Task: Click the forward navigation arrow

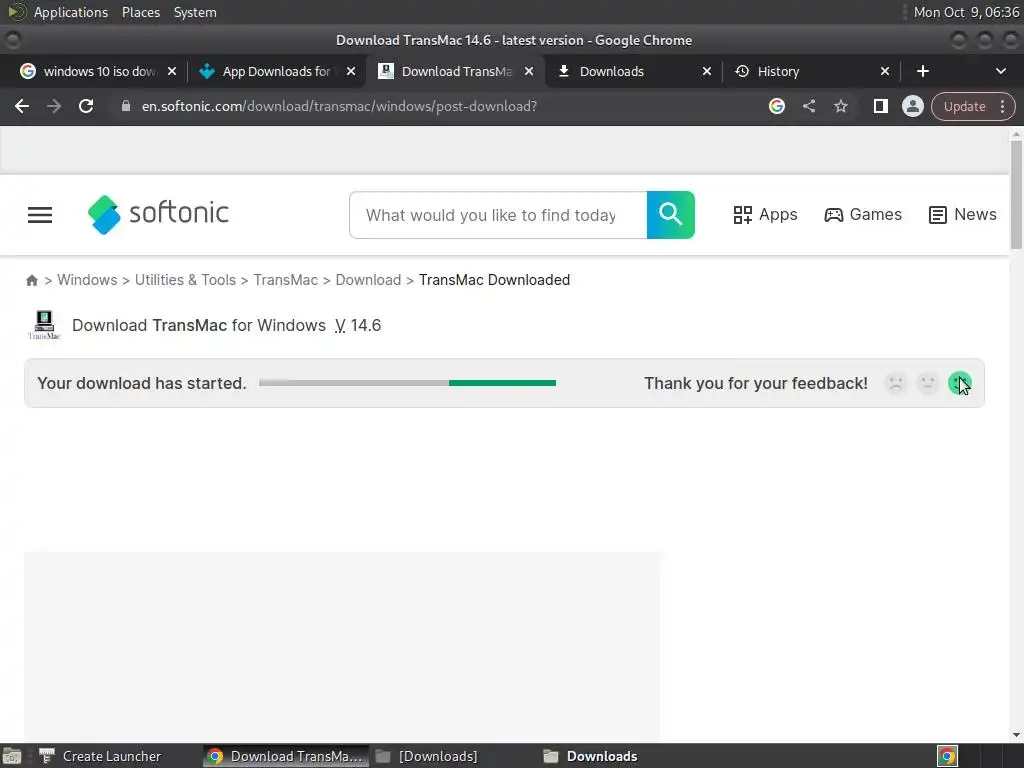Action: pyautogui.click(x=54, y=106)
